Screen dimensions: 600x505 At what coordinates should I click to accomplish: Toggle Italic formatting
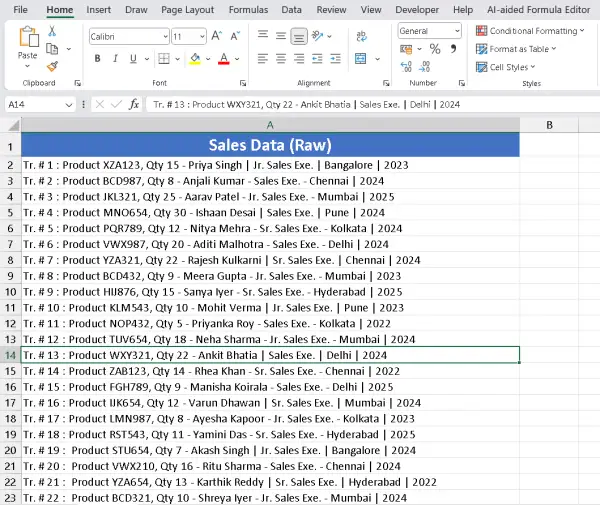pyautogui.click(x=116, y=58)
